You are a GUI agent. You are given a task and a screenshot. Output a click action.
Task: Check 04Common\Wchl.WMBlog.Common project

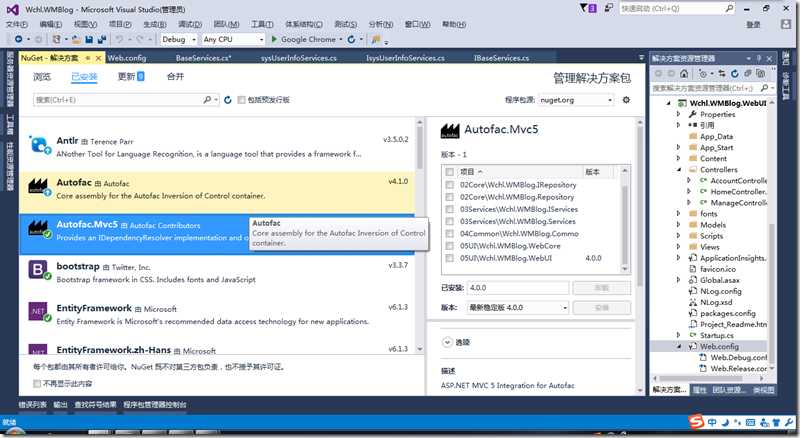point(449,234)
